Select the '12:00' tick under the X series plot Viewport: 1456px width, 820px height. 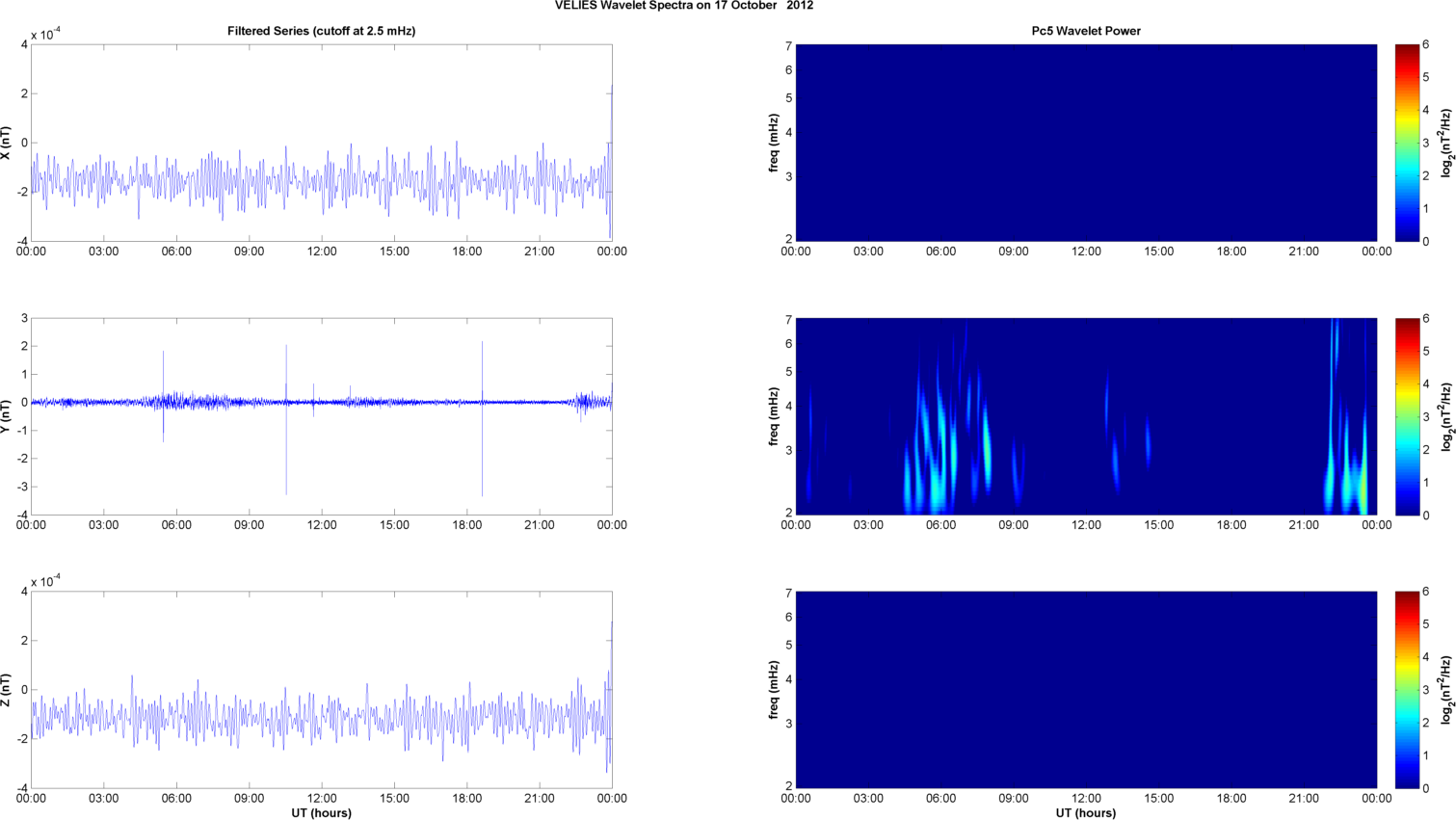(x=322, y=251)
